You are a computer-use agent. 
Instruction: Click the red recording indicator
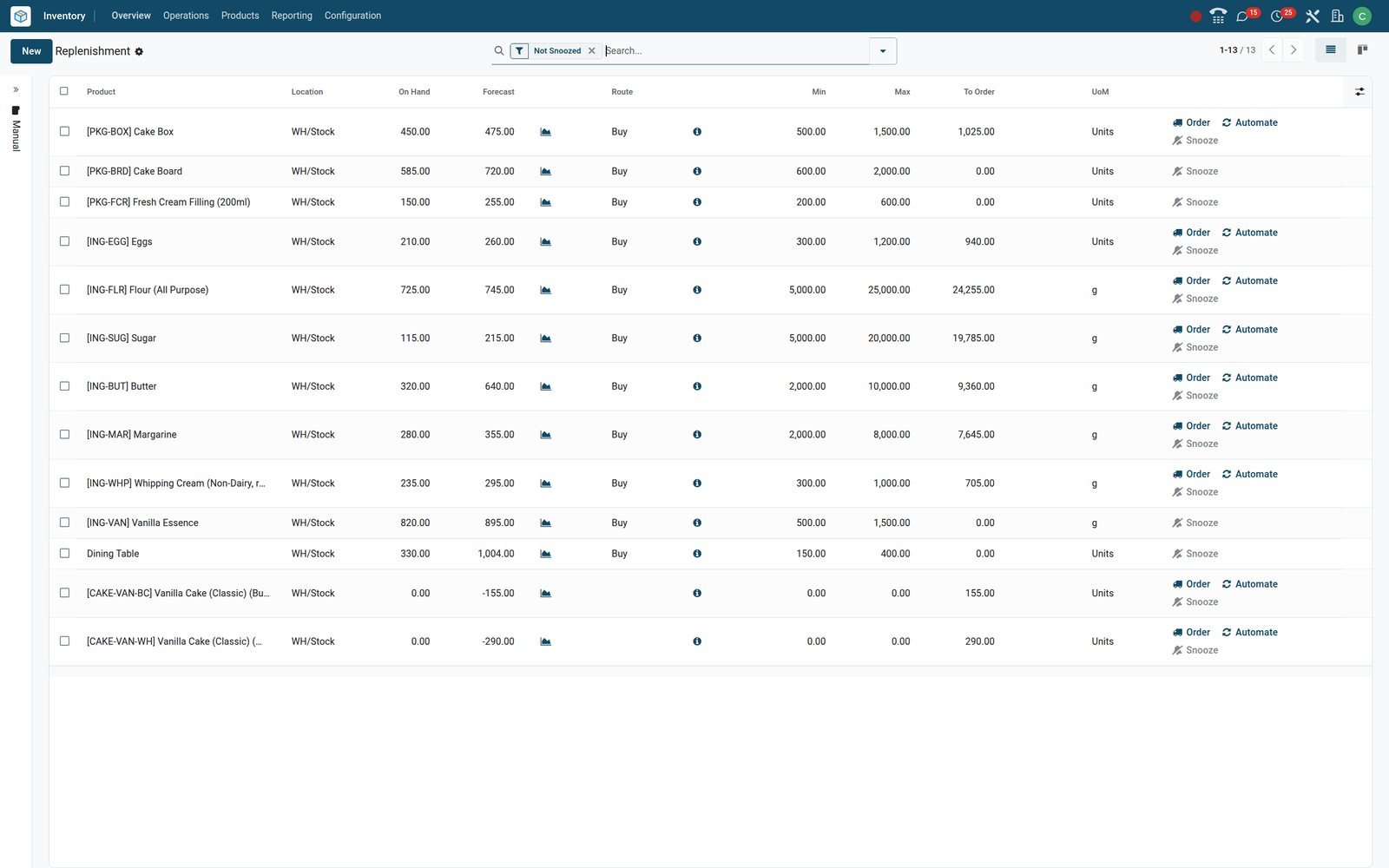[x=1195, y=16]
